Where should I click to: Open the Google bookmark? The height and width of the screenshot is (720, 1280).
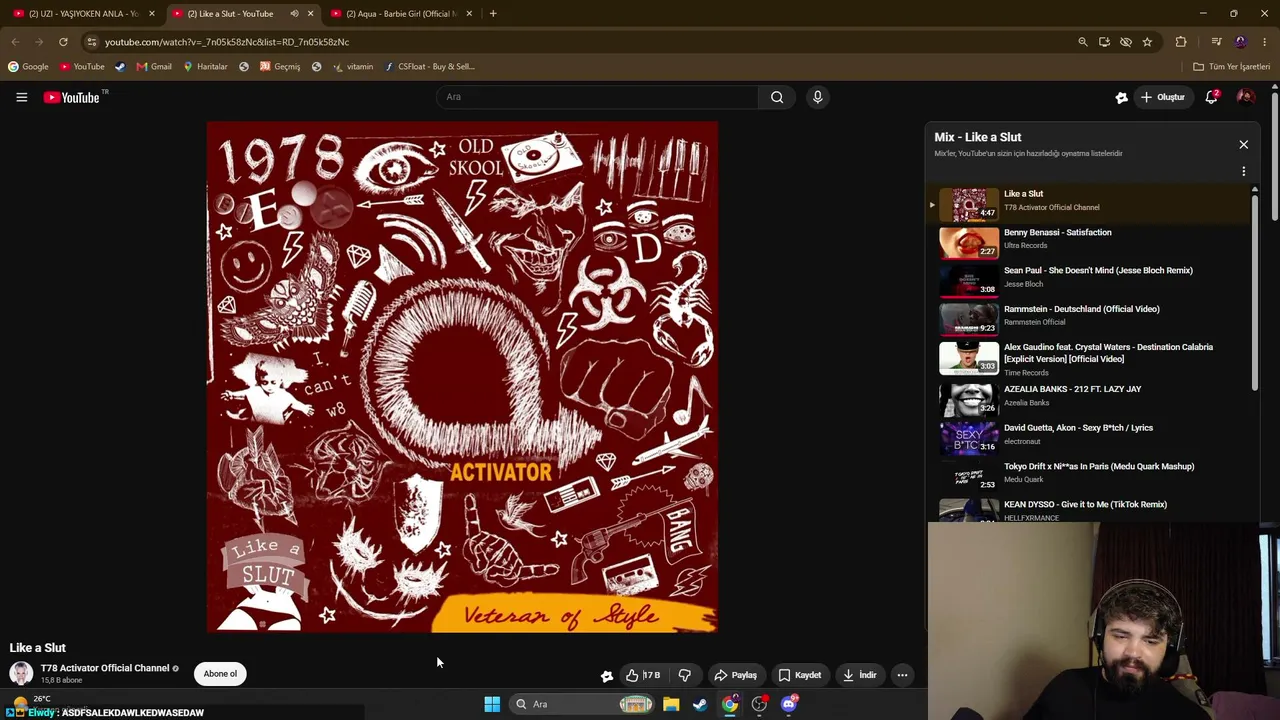(28, 67)
